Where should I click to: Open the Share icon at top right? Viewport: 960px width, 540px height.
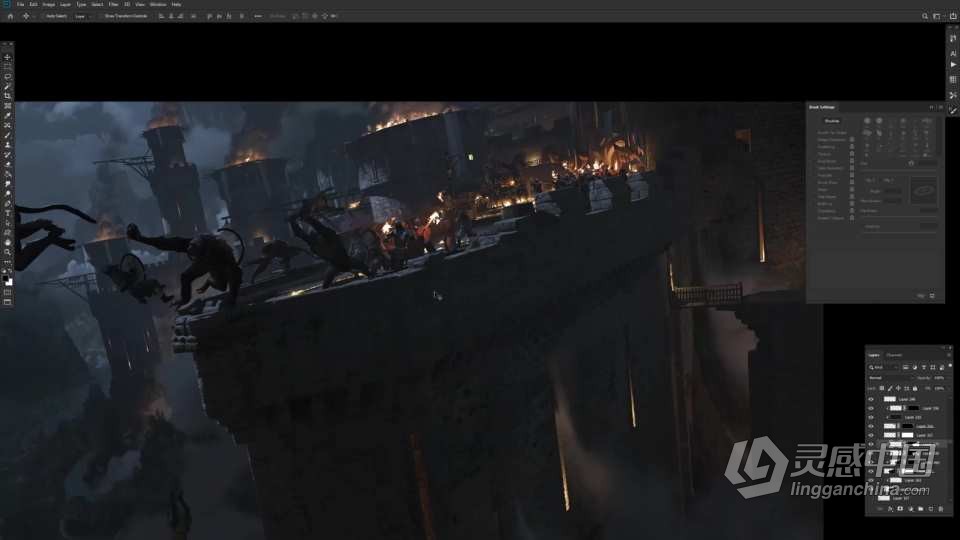[953, 16]
